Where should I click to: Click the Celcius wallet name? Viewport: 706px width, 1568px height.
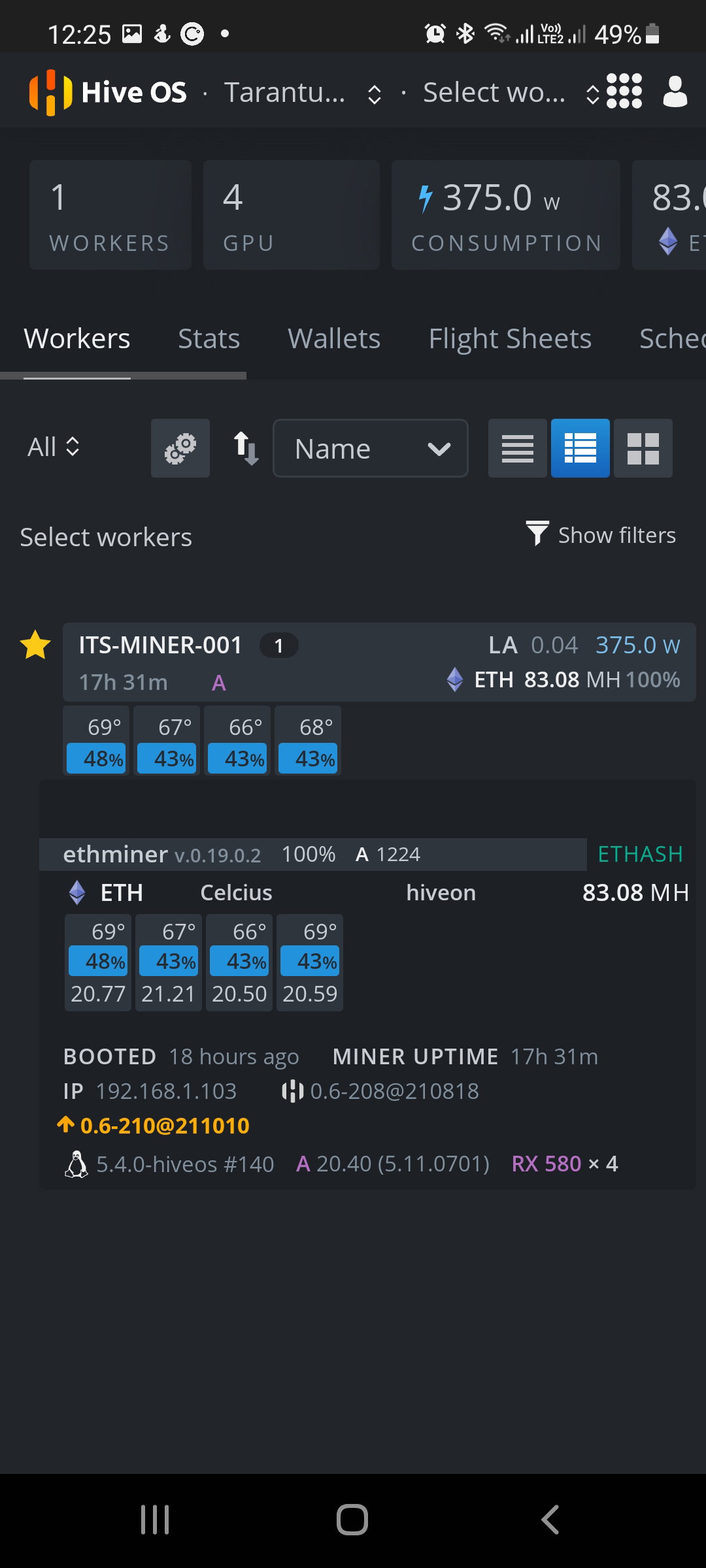click(x=236, y=892)
